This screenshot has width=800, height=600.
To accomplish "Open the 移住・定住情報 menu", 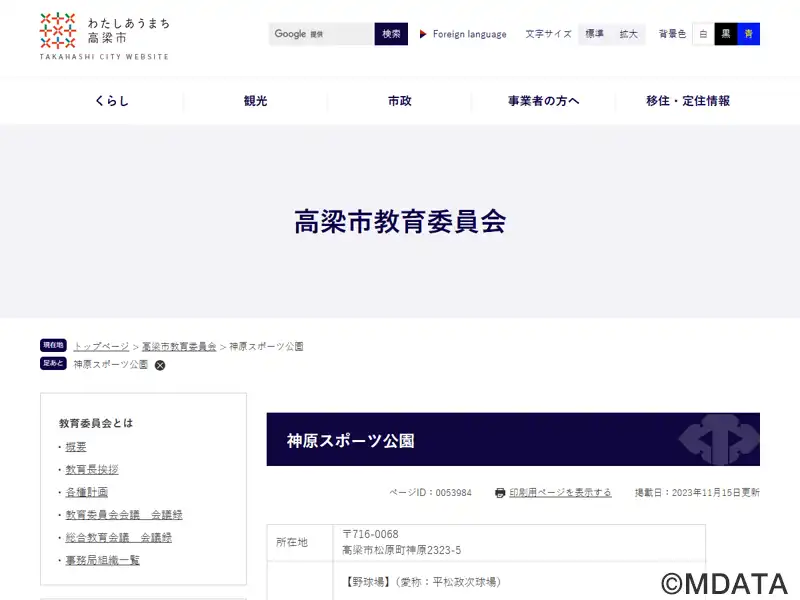I will point(688,101).
